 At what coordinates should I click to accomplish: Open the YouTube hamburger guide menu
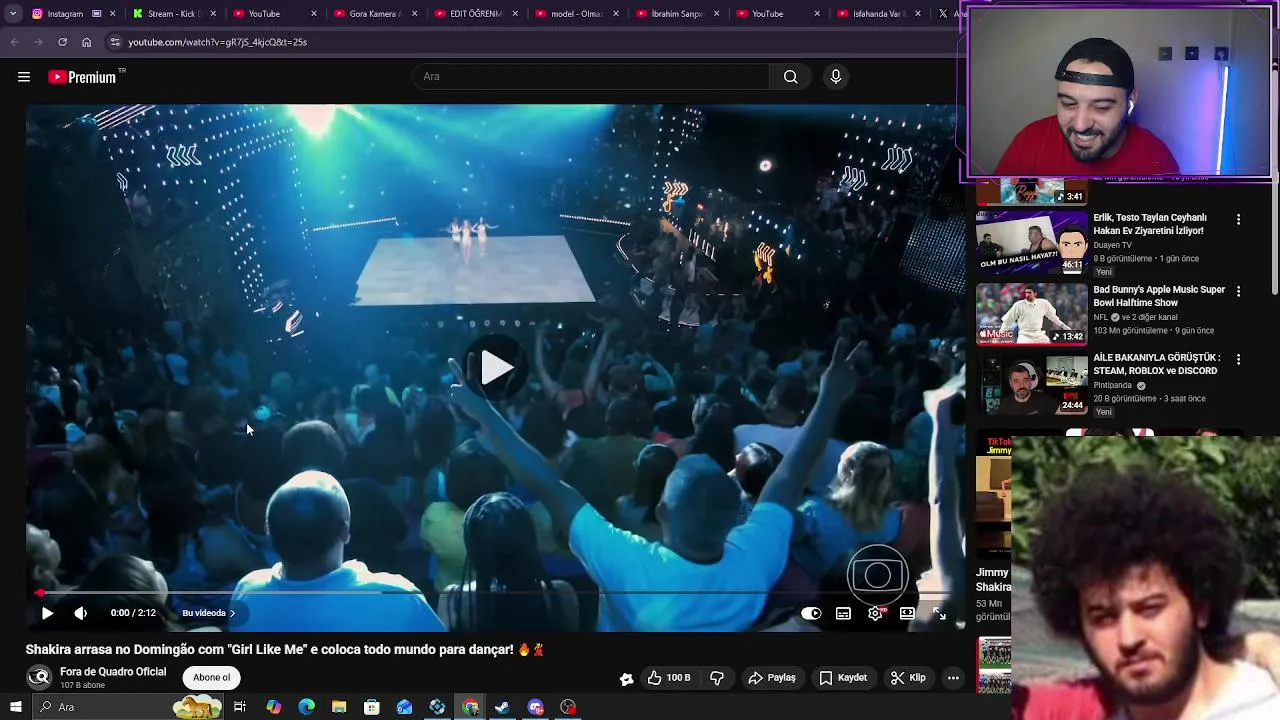pos(24,77)
